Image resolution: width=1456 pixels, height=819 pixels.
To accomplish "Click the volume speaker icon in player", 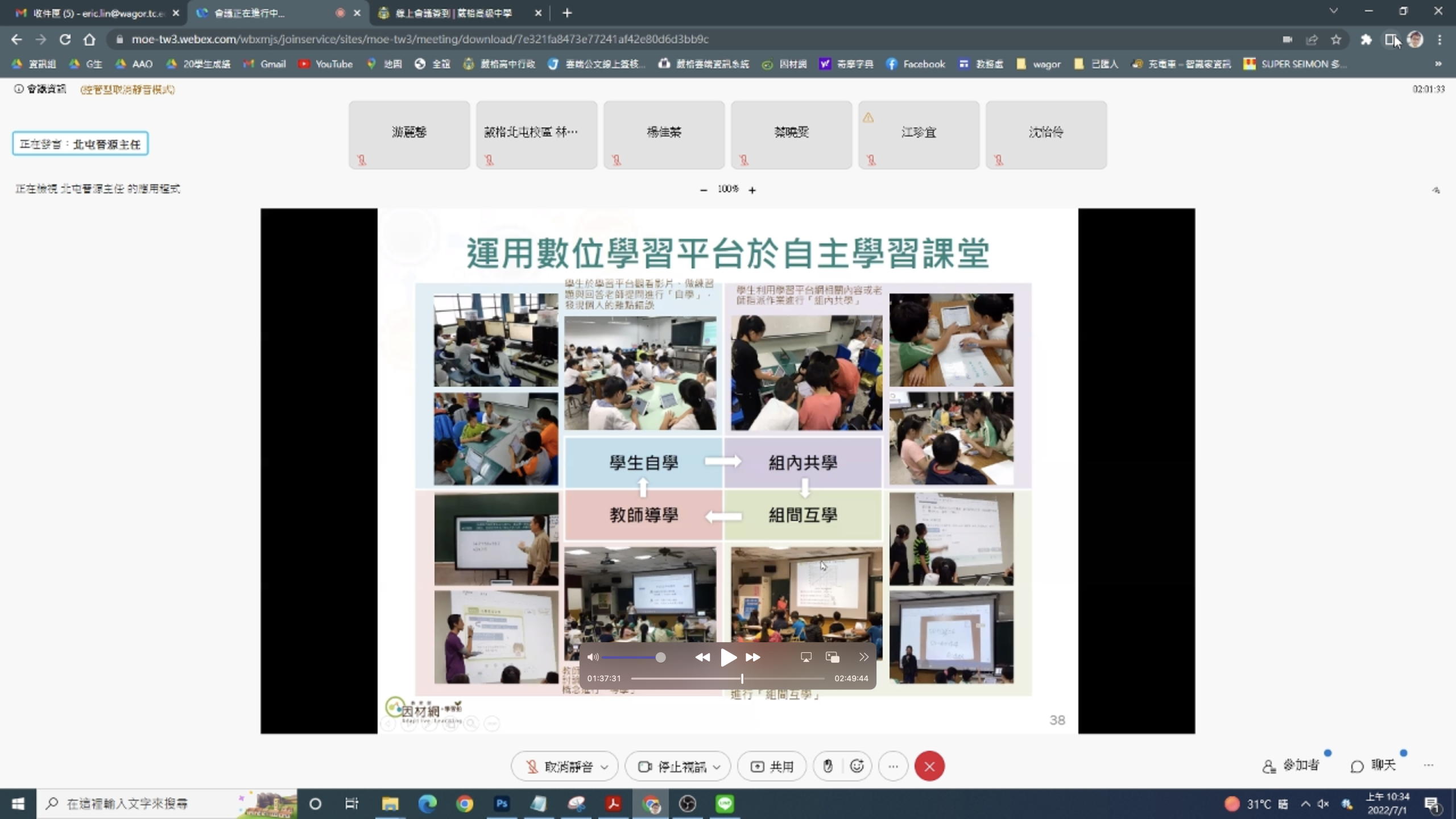I will [593, 657].
